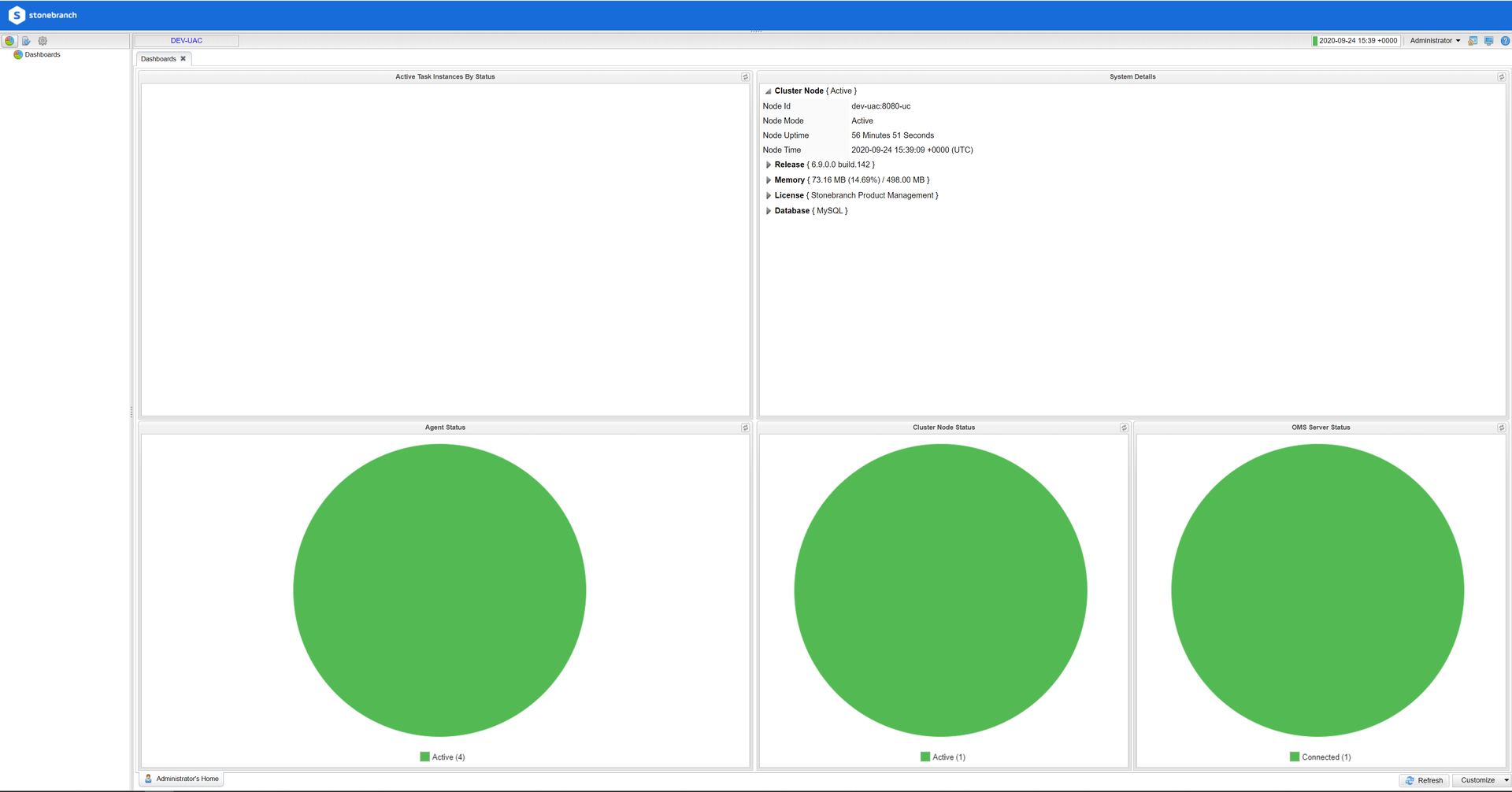Viewport: 1512px width, 792px height.
Task: Click the Refresh button at bottom
Action: 1425,780
